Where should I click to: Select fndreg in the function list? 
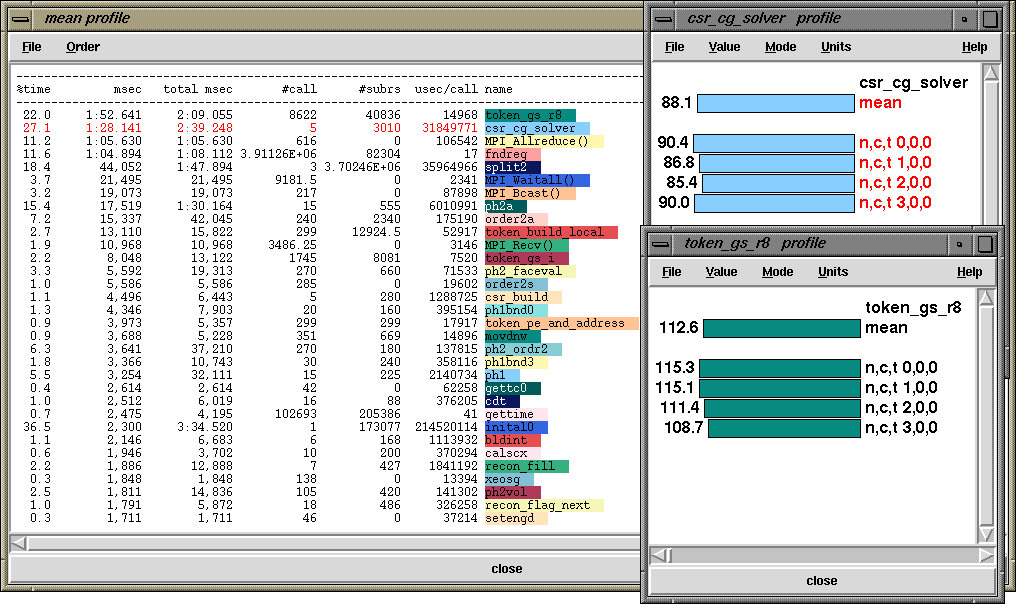pos(513,154)
